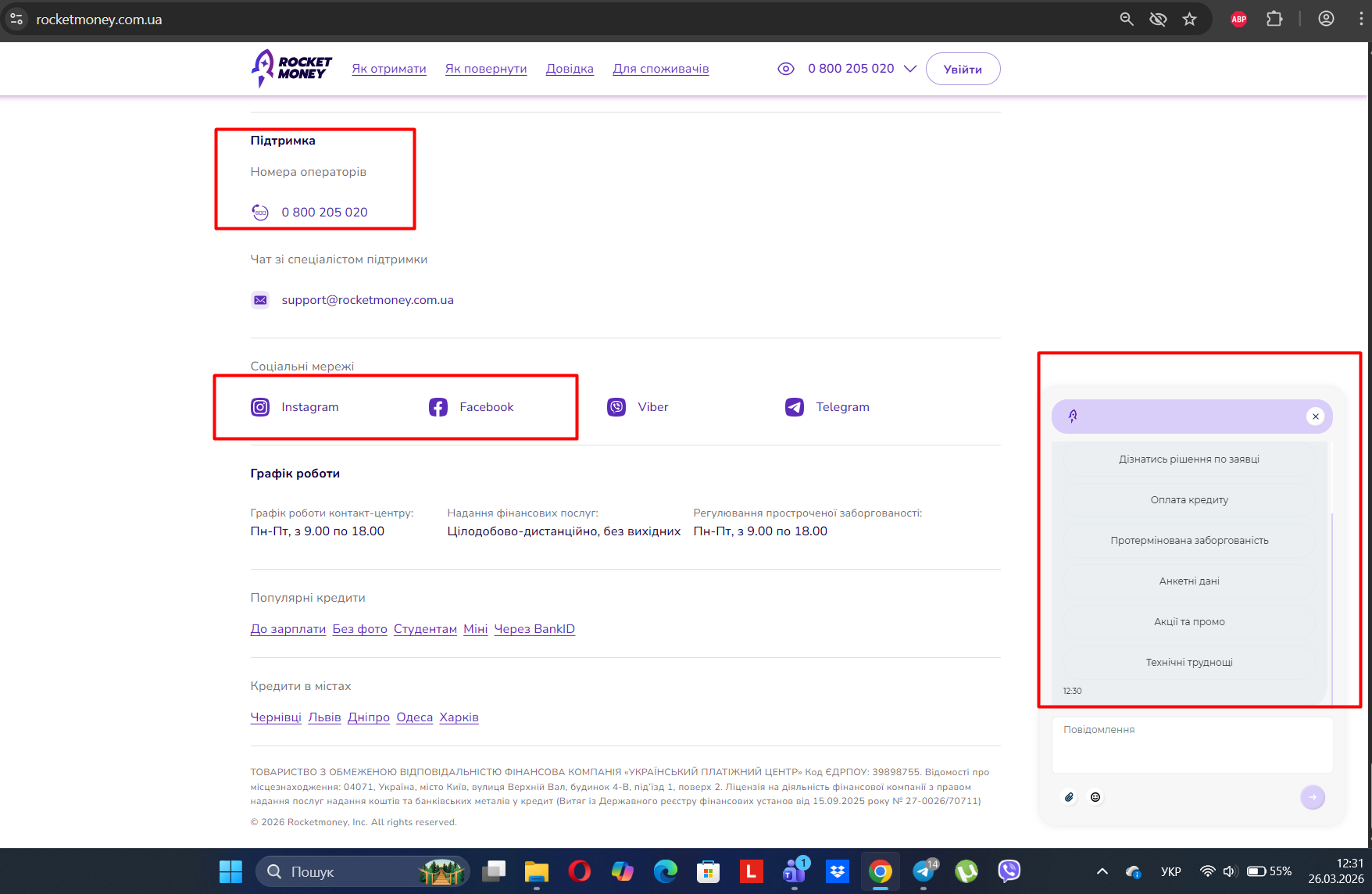The height and width of the screenshot is (894, 1372).
Task: Open the Міні credit link
Action: point(475,629)
